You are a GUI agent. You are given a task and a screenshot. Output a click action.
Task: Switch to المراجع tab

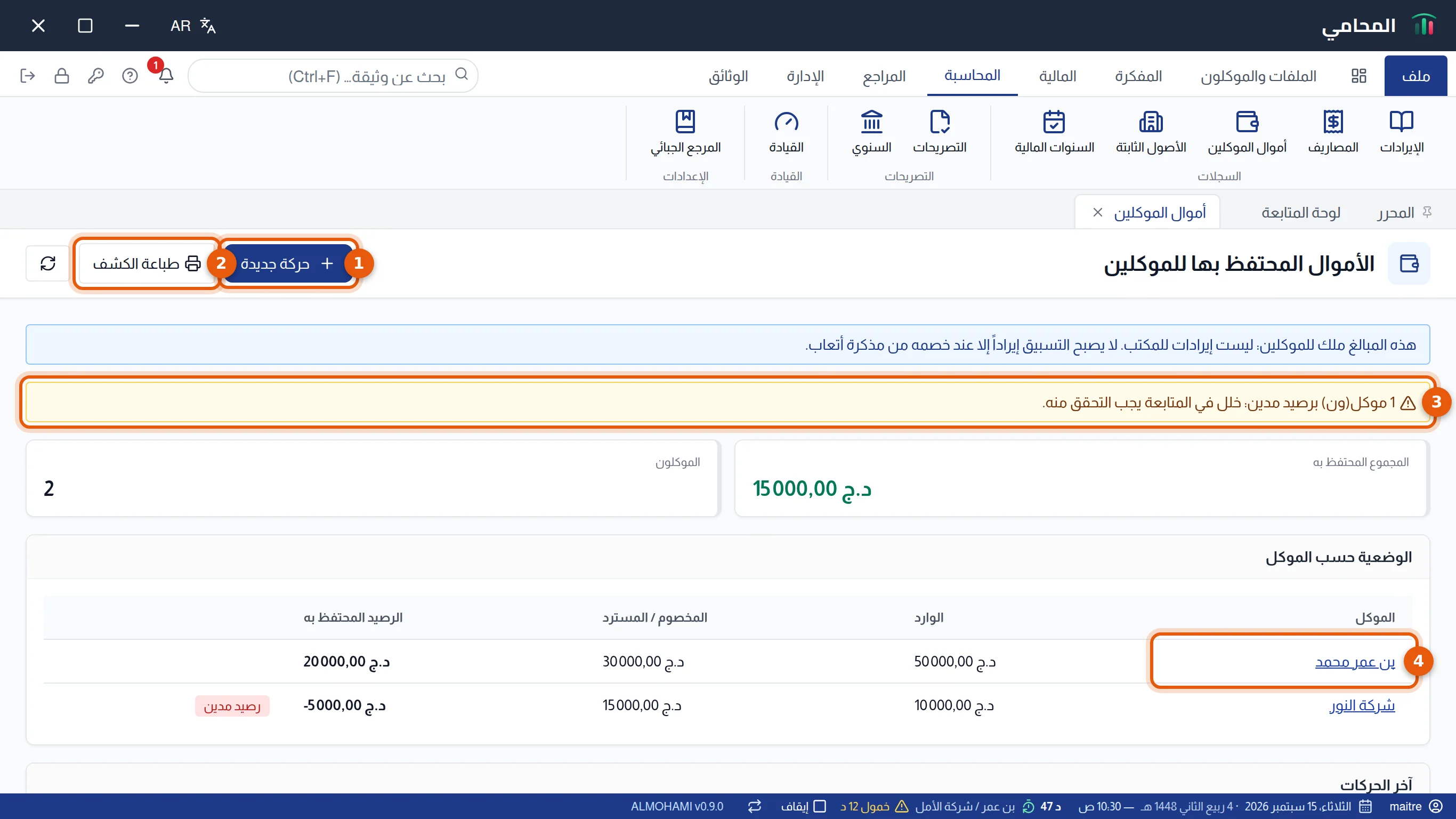click(x=884, y=76)
